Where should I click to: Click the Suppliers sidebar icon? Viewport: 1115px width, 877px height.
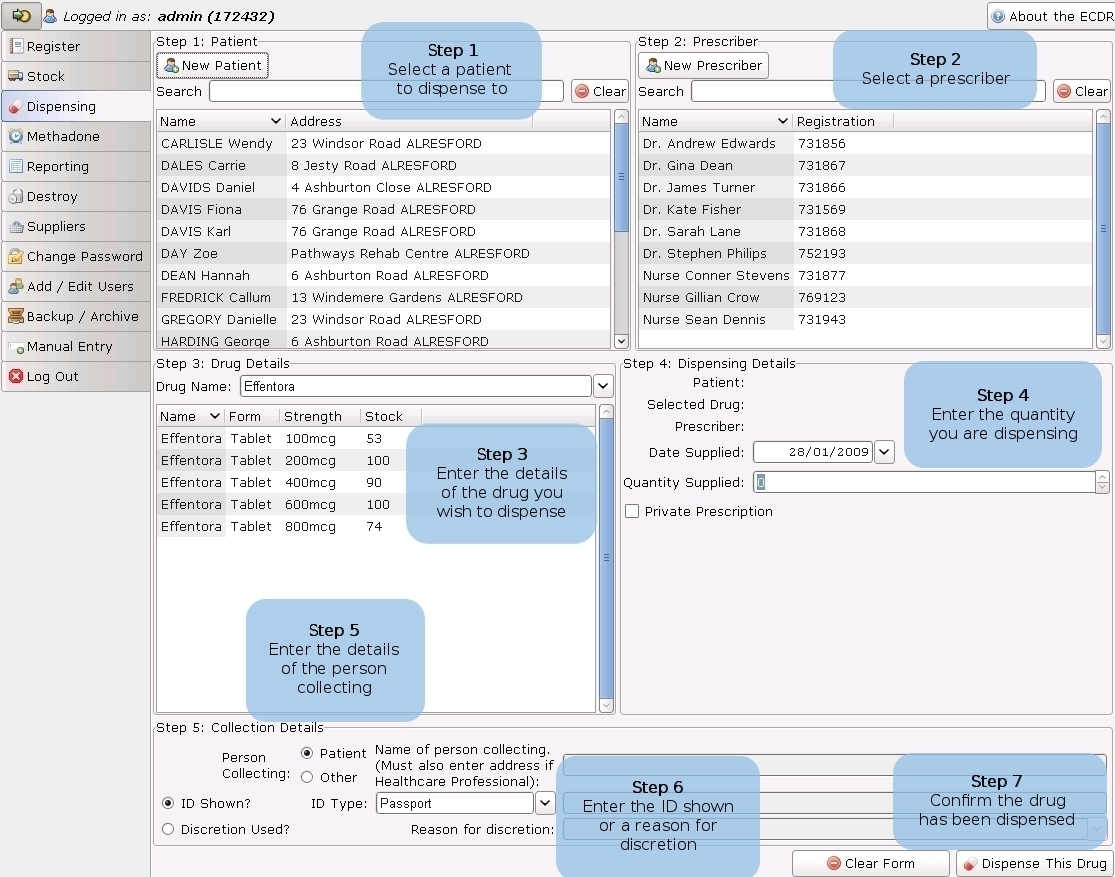point(16,226)
